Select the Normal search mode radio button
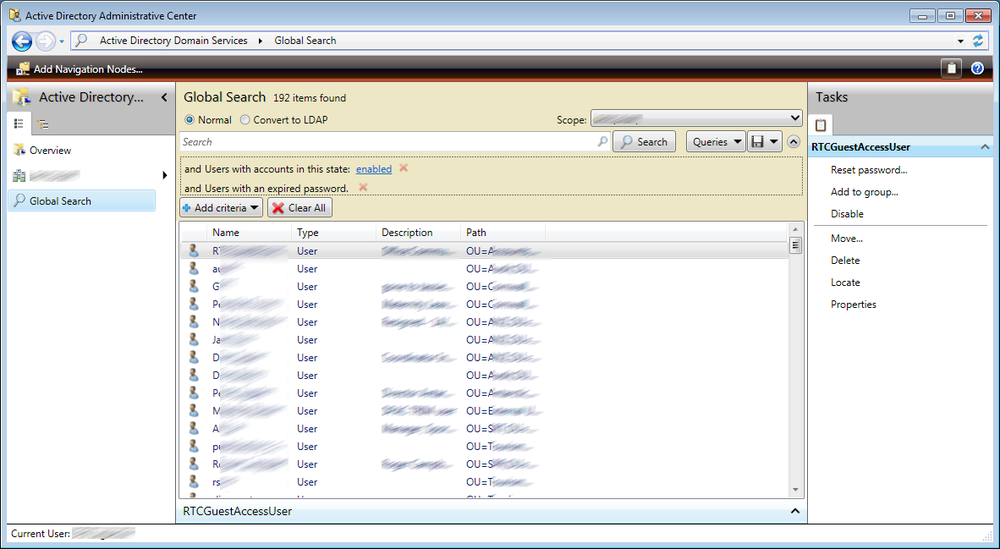 [x=189, y=120]
